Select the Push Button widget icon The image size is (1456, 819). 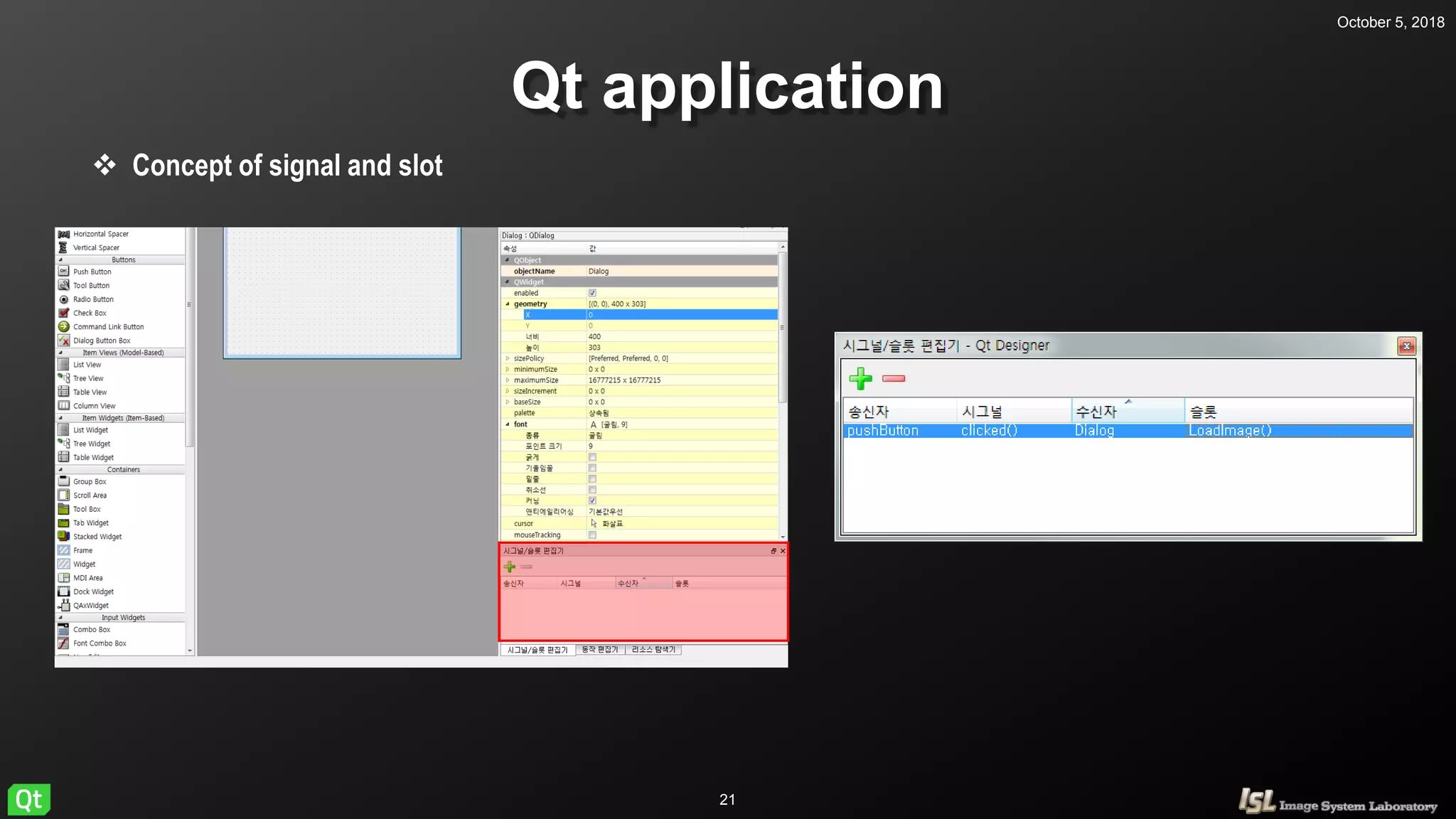pyautogui.click(x=64, y=272)
